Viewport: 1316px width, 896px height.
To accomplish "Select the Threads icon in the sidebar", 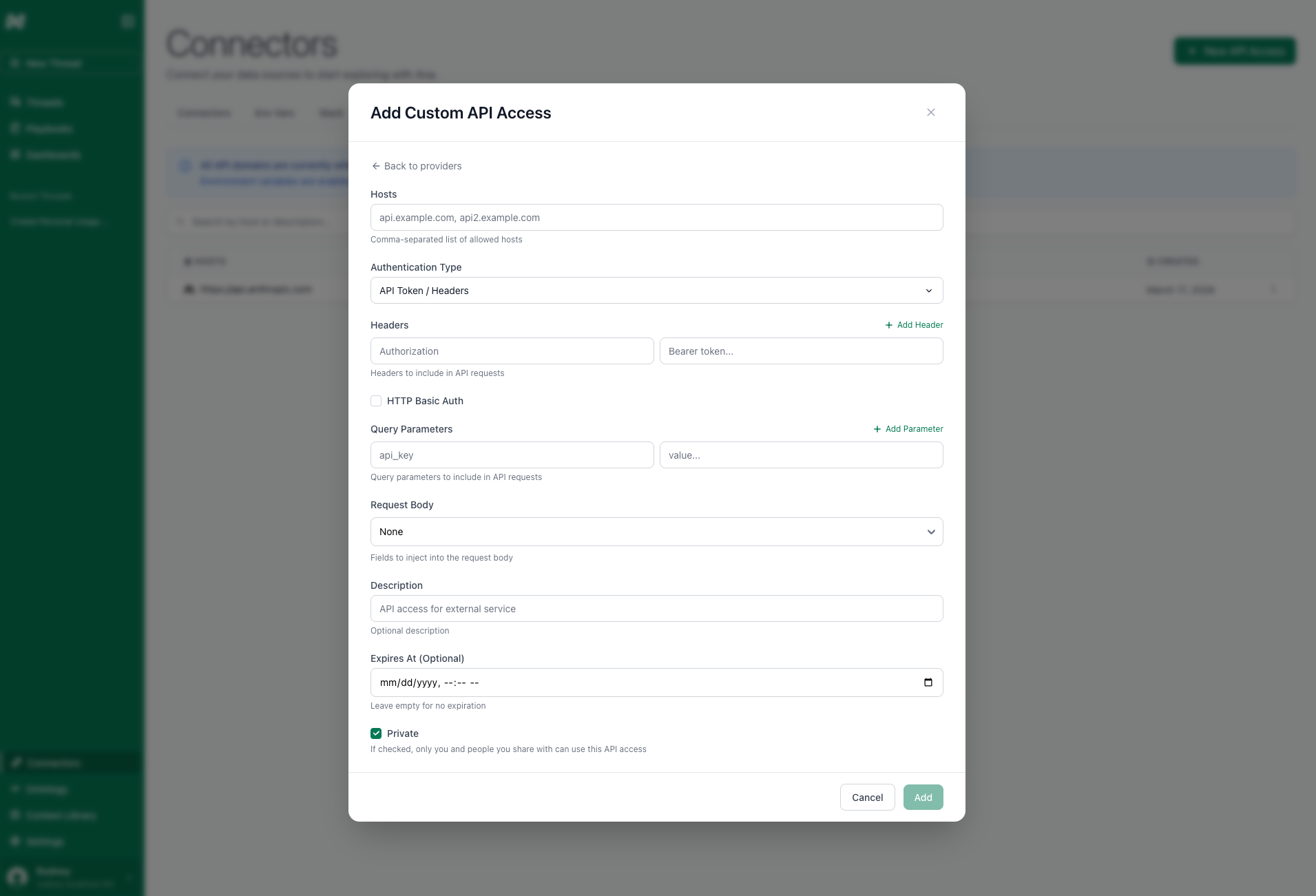I will [x=15, y=102].
